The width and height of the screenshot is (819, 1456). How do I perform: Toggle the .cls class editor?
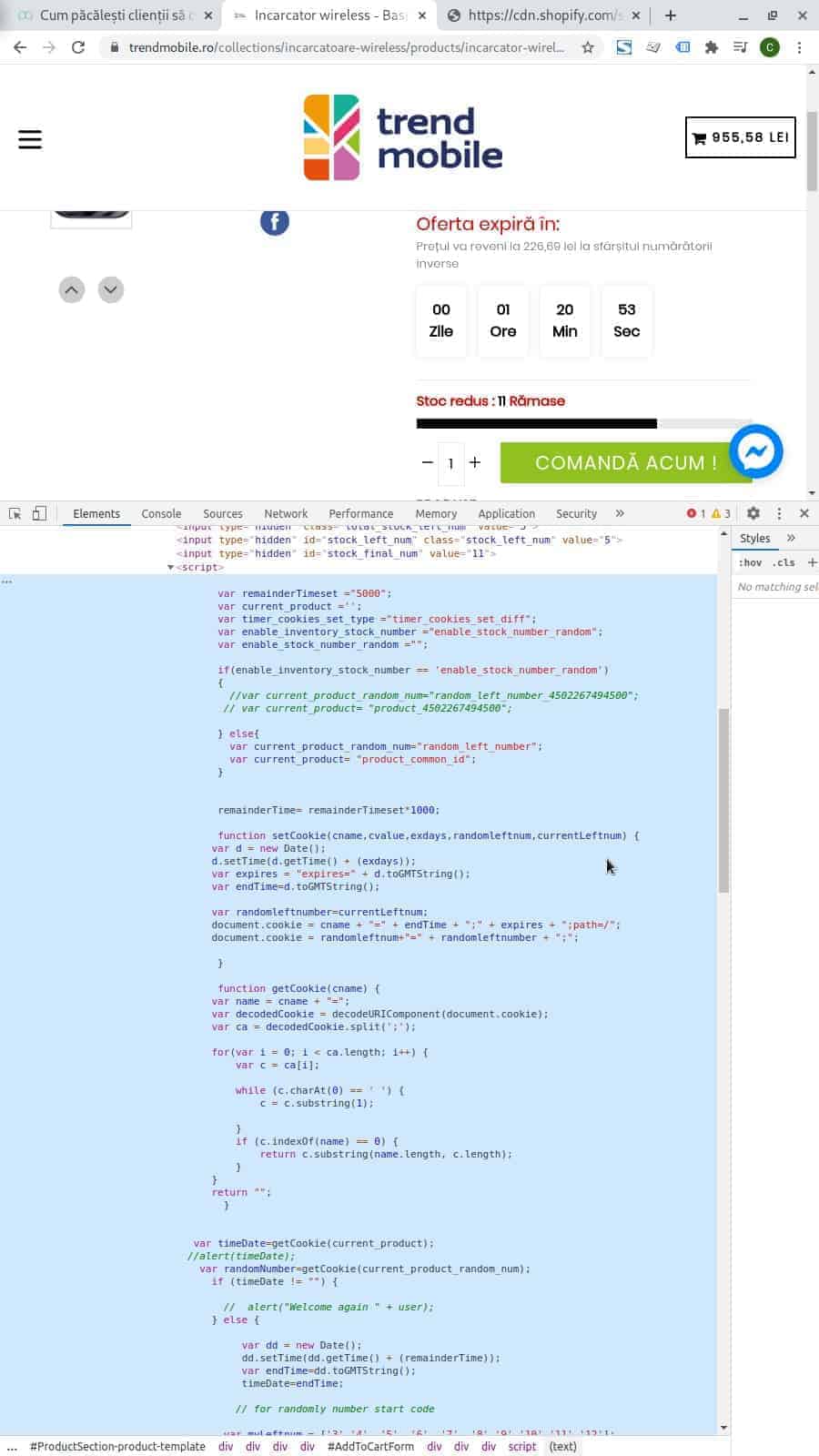(x=784, y=562)
